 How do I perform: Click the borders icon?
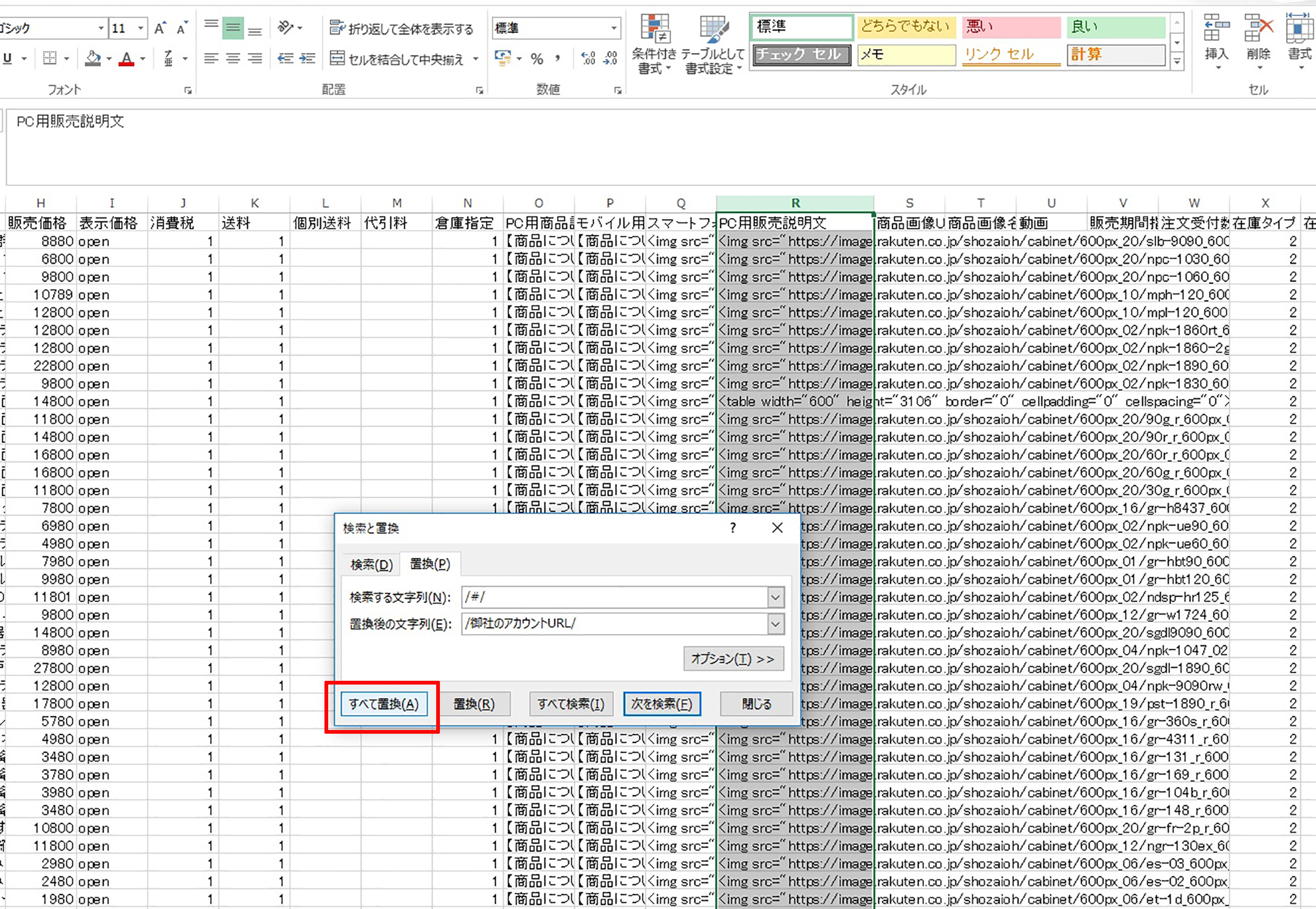50,58
